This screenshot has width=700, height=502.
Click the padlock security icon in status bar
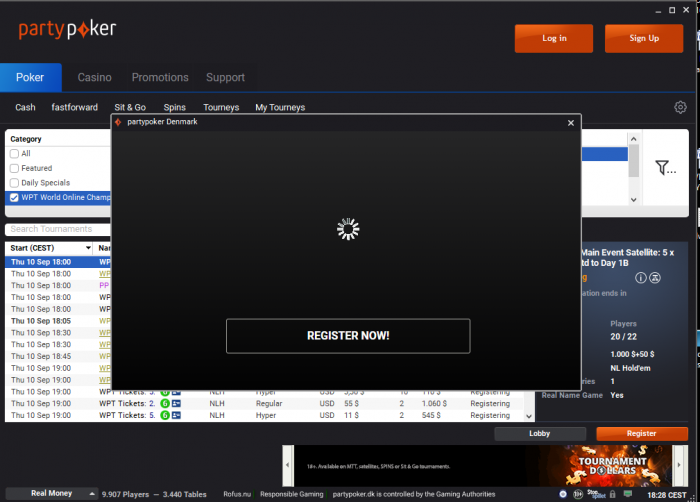[612, 494]
